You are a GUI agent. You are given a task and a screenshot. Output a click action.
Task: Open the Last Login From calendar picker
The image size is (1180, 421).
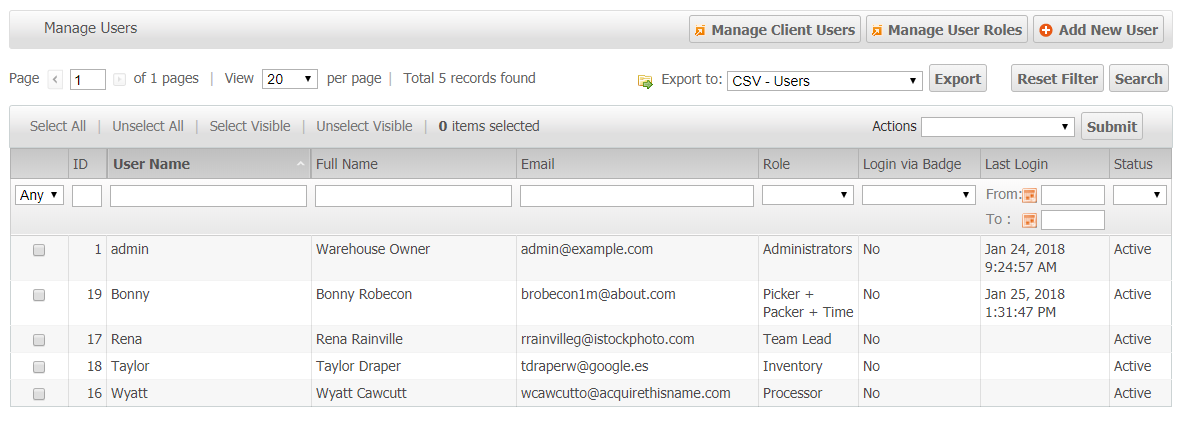tap(1030, 196)
